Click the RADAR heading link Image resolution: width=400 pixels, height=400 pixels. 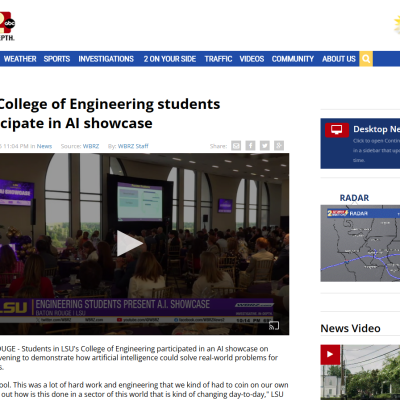[354, 198]
